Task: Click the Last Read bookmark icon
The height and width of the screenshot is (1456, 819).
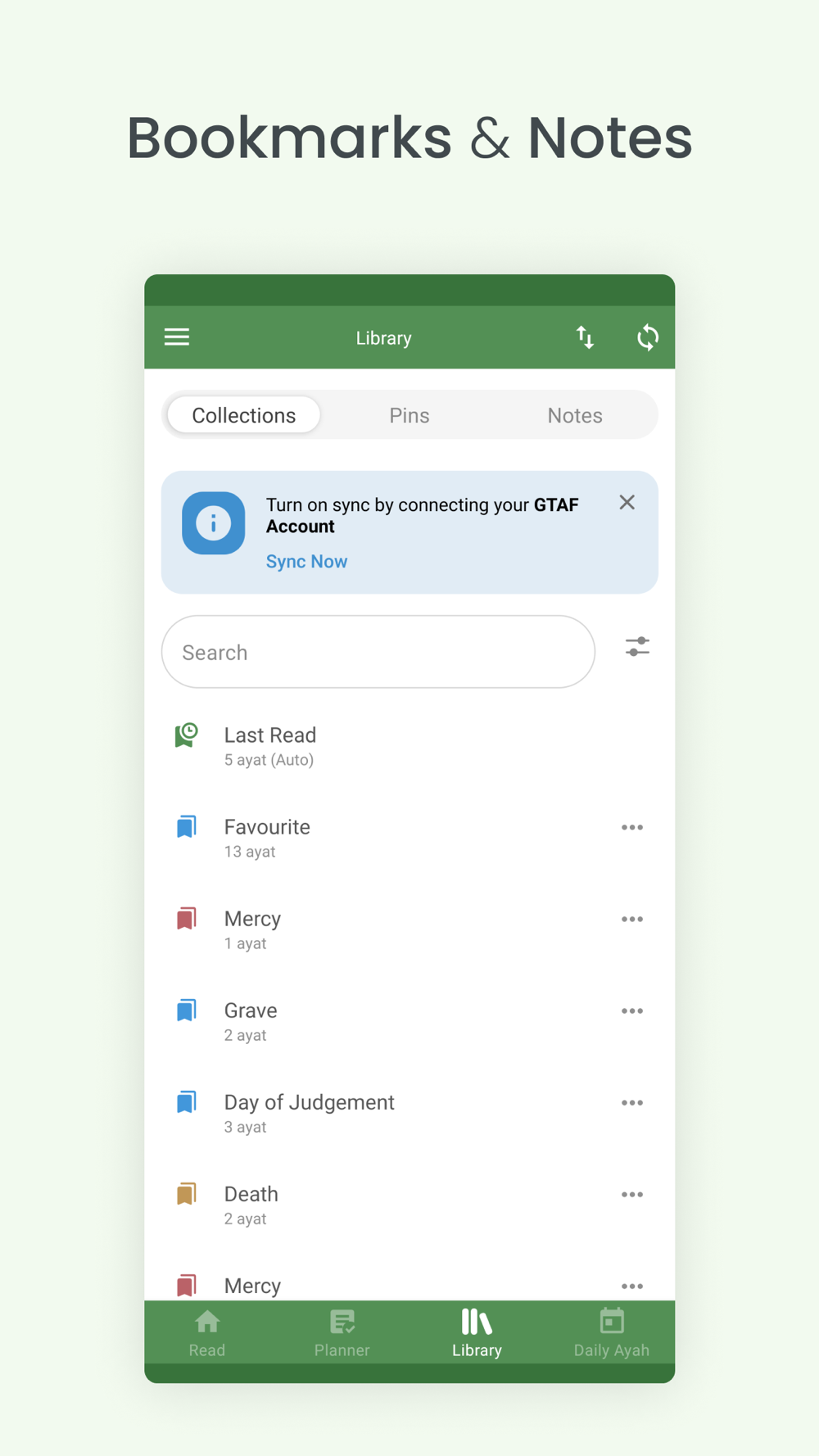Action: [x=187, y=735]
